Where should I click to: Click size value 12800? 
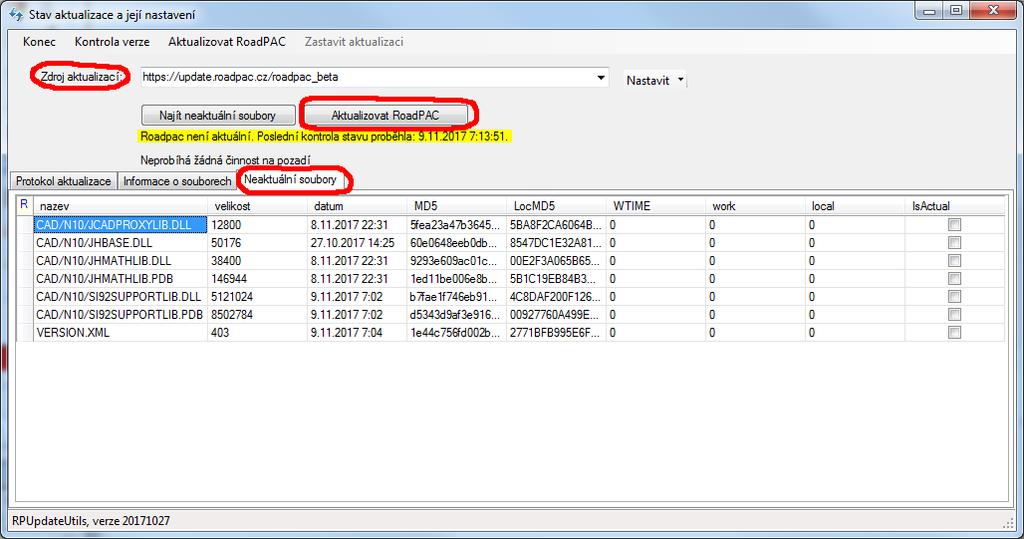click(257, 225)
